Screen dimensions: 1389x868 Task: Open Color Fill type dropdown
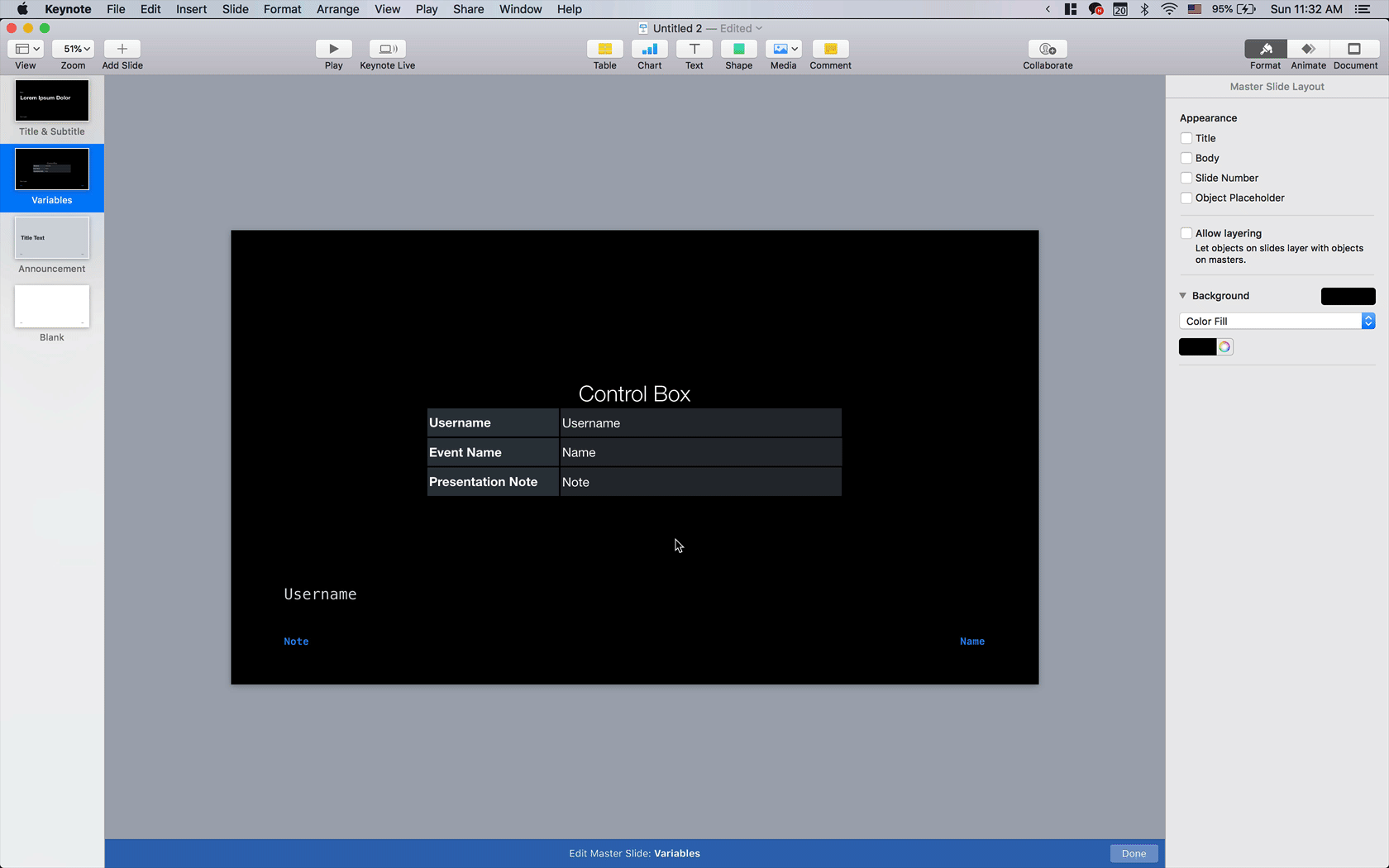[1277, 321]
